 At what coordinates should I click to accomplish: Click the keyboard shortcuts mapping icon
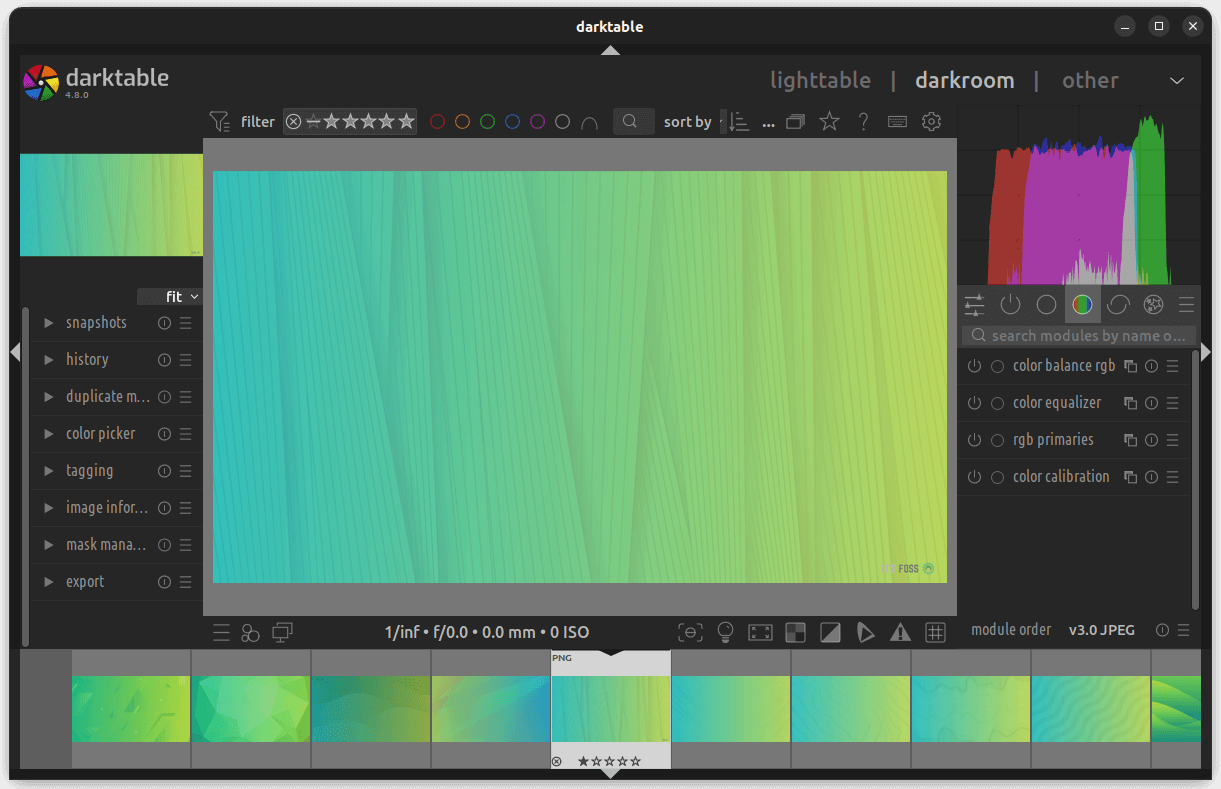(897, 121)
